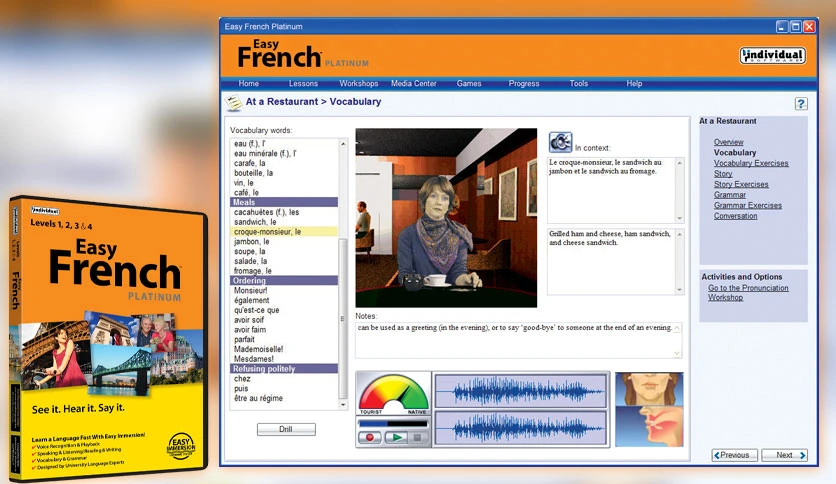Screen dimensions: 836x484
Task: Click the Tourist to Native pronunciation gauge
Action: click(393, 394)
